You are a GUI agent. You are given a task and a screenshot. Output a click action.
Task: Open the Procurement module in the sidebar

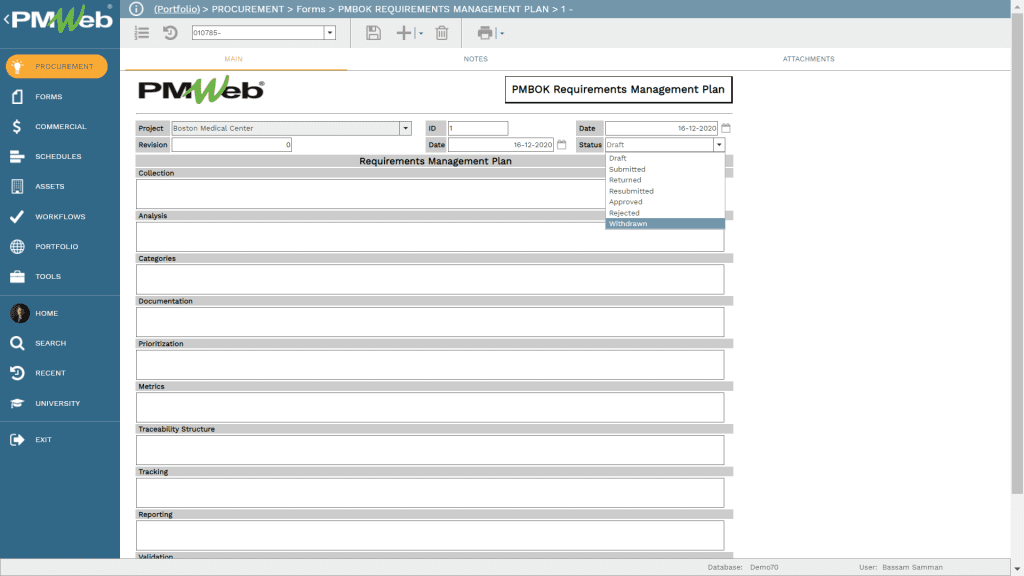coord(57,67)
